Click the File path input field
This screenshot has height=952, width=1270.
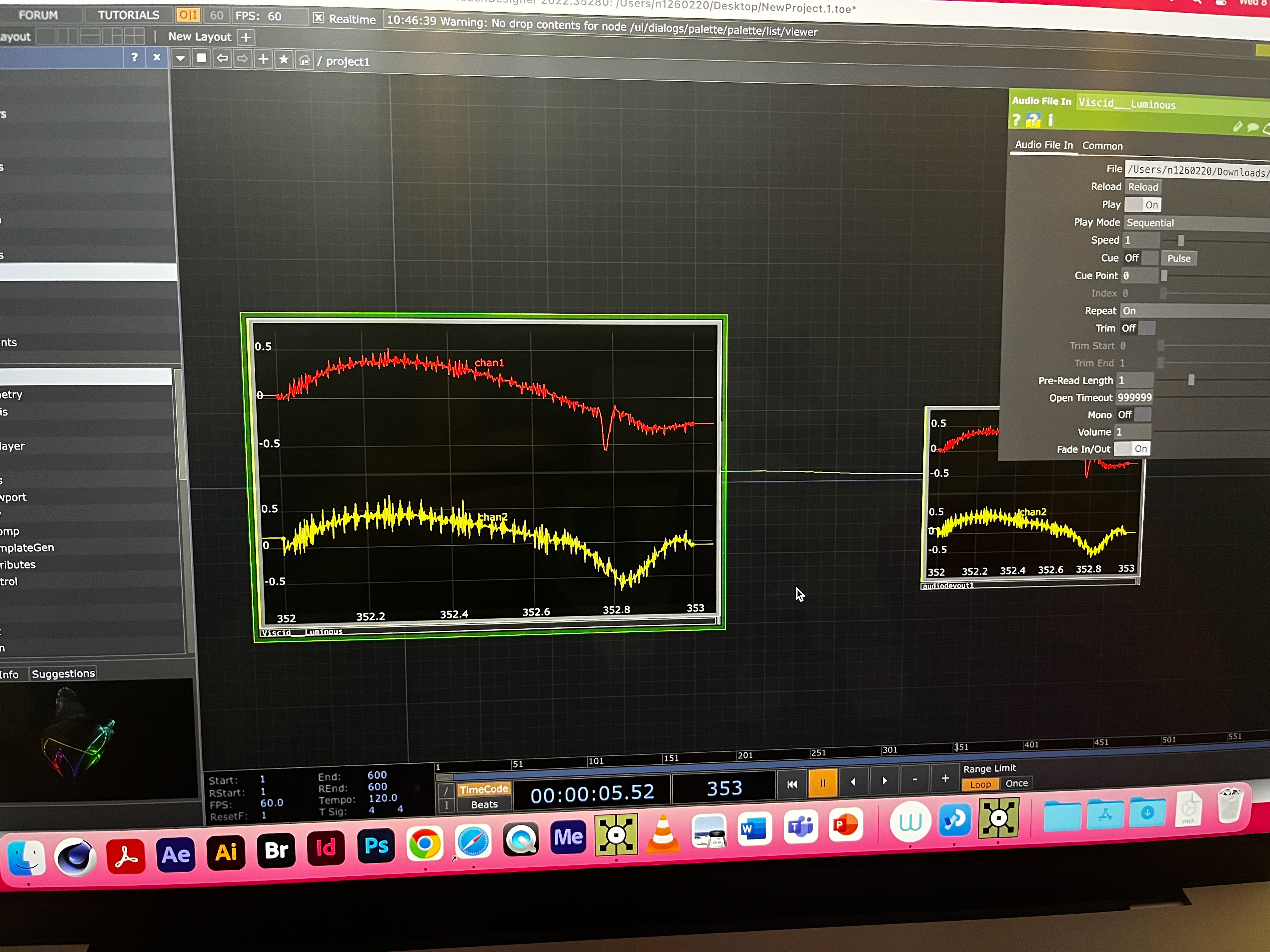pyautogui.click(x=1197, y=171)
